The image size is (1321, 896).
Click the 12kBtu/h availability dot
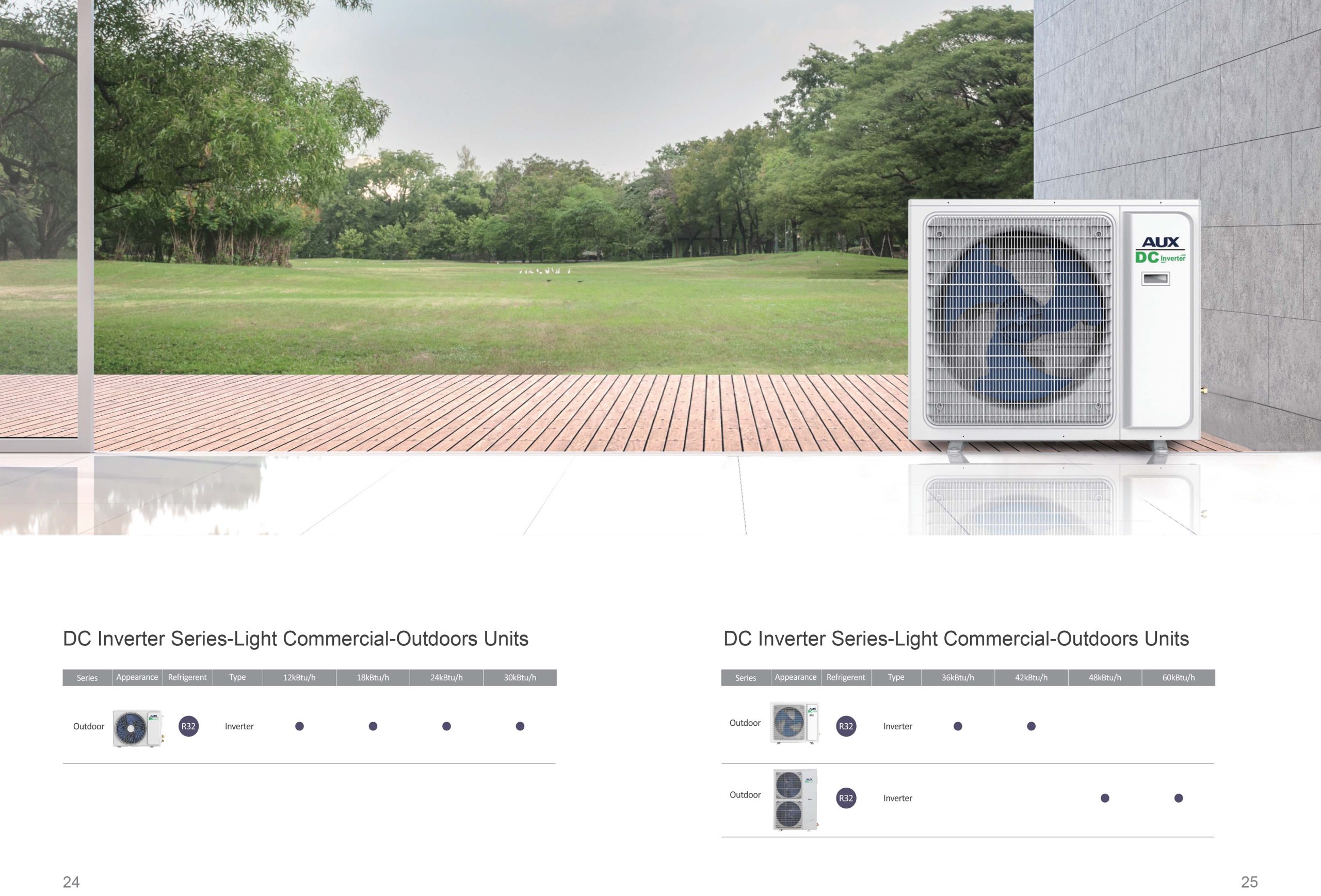(300, 726)
